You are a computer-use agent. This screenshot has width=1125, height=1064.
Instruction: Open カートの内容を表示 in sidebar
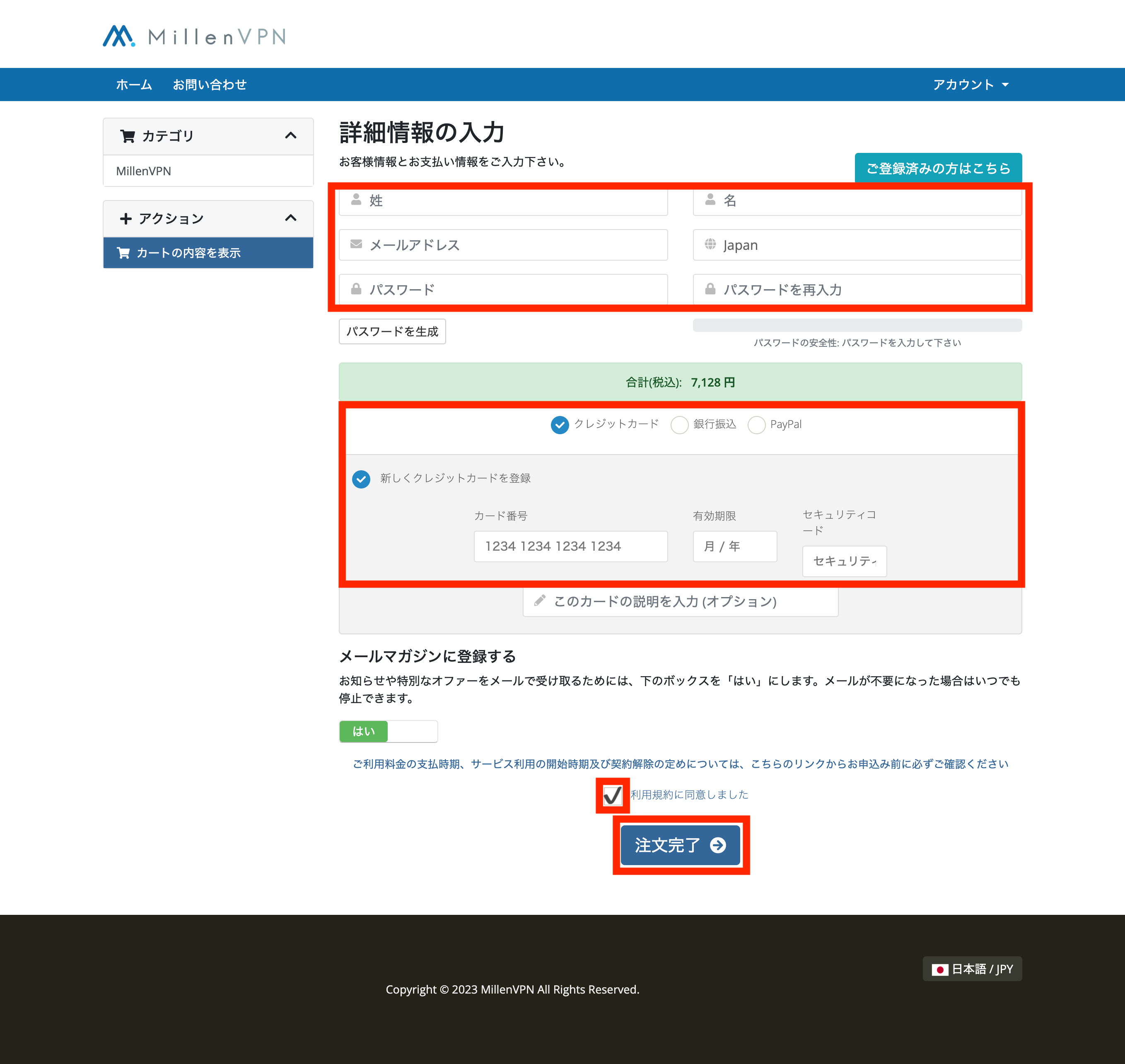point(208,253)
